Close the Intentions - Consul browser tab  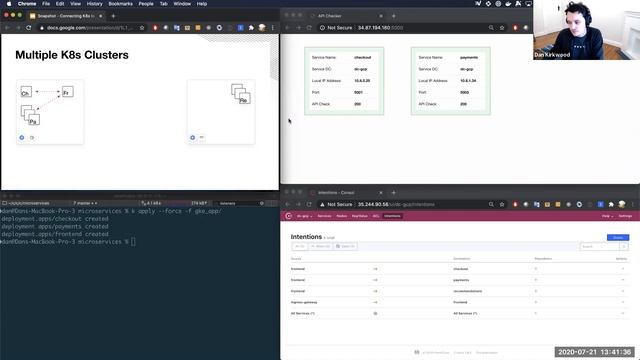(381, 193)
